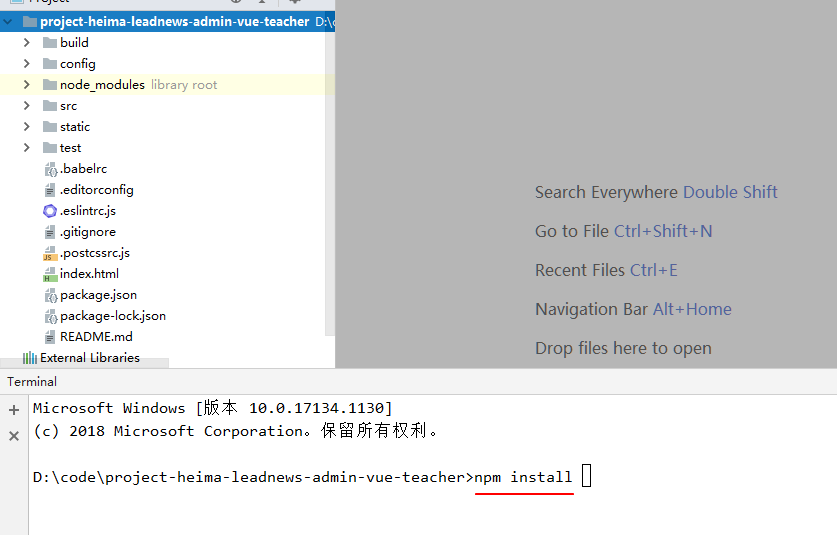Expand the config folder
837x535 pixels.
tap(27, 64)
